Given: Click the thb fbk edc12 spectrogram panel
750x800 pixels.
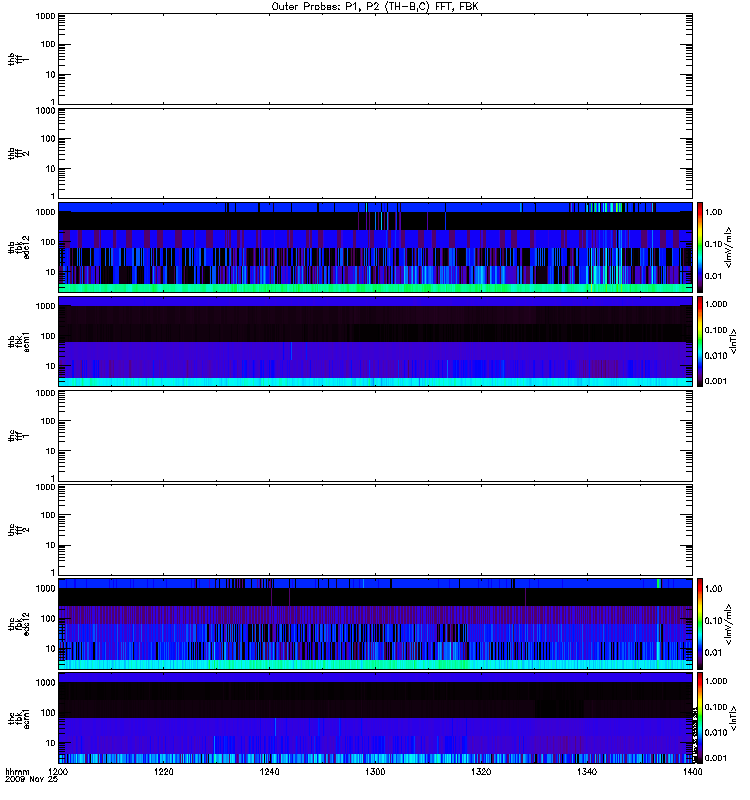Looking at the screenshot, I should click(x=375, y=247).
